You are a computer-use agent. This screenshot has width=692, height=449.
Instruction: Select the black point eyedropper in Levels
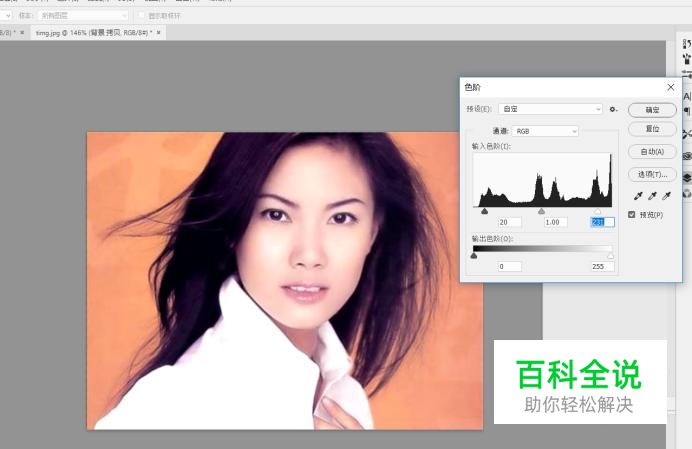click(638, 196)
